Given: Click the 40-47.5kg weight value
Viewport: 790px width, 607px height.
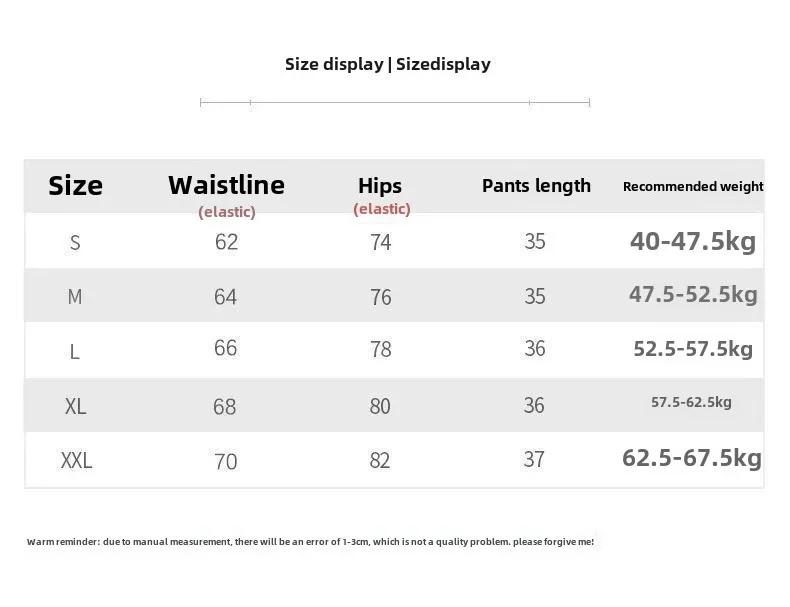Looking at the screenshot, I should (x=693, y=241).
